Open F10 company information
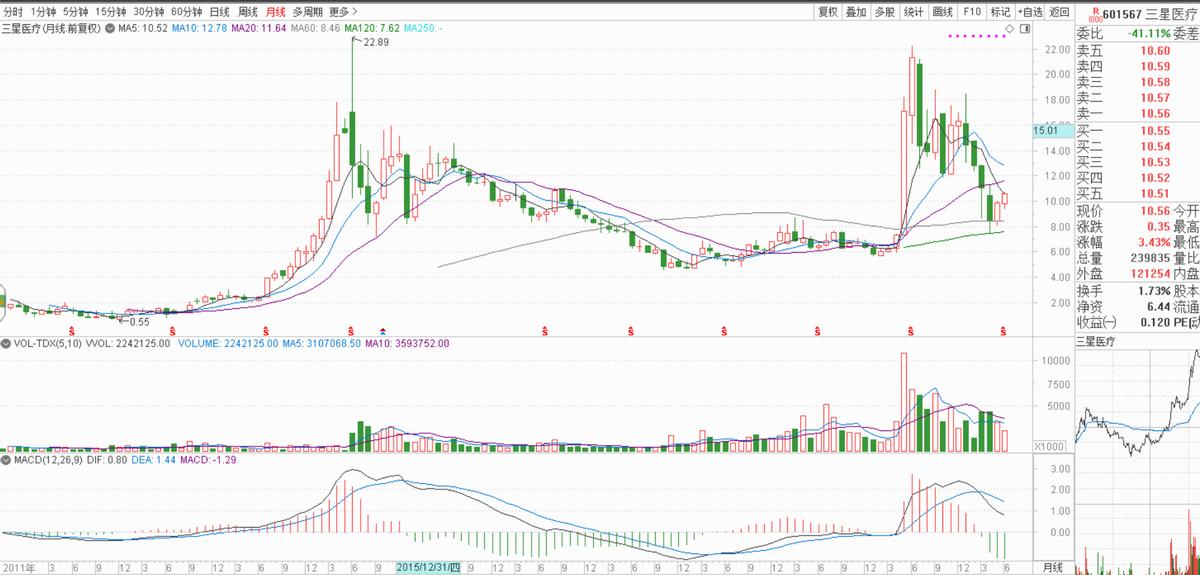 click(x=972, y=12)
